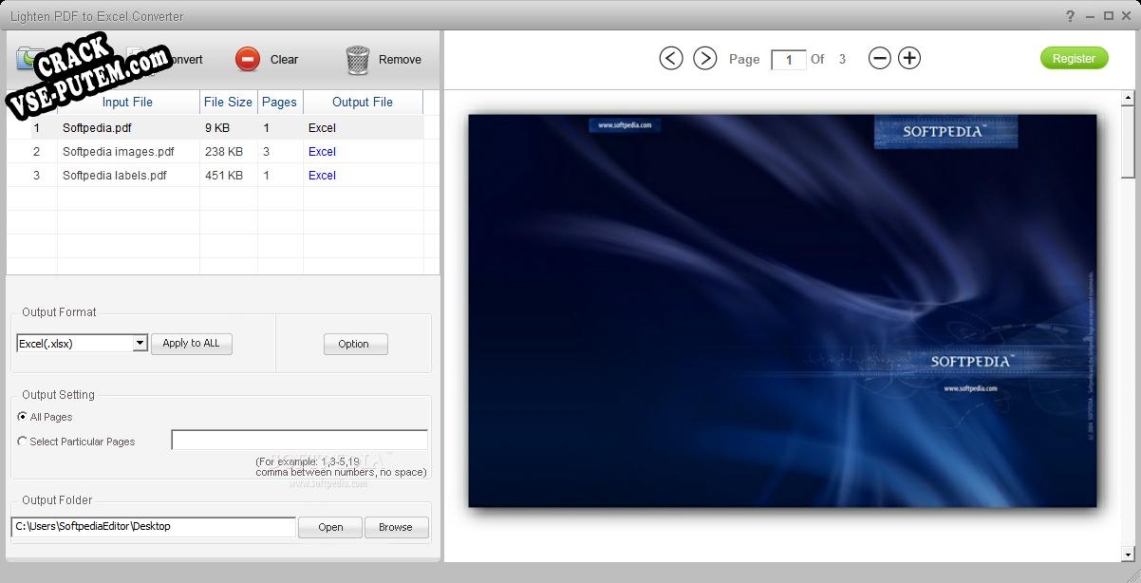Click the output folder path field
Viewport: 1141px width, 583px height.
(x=154, y=526)
